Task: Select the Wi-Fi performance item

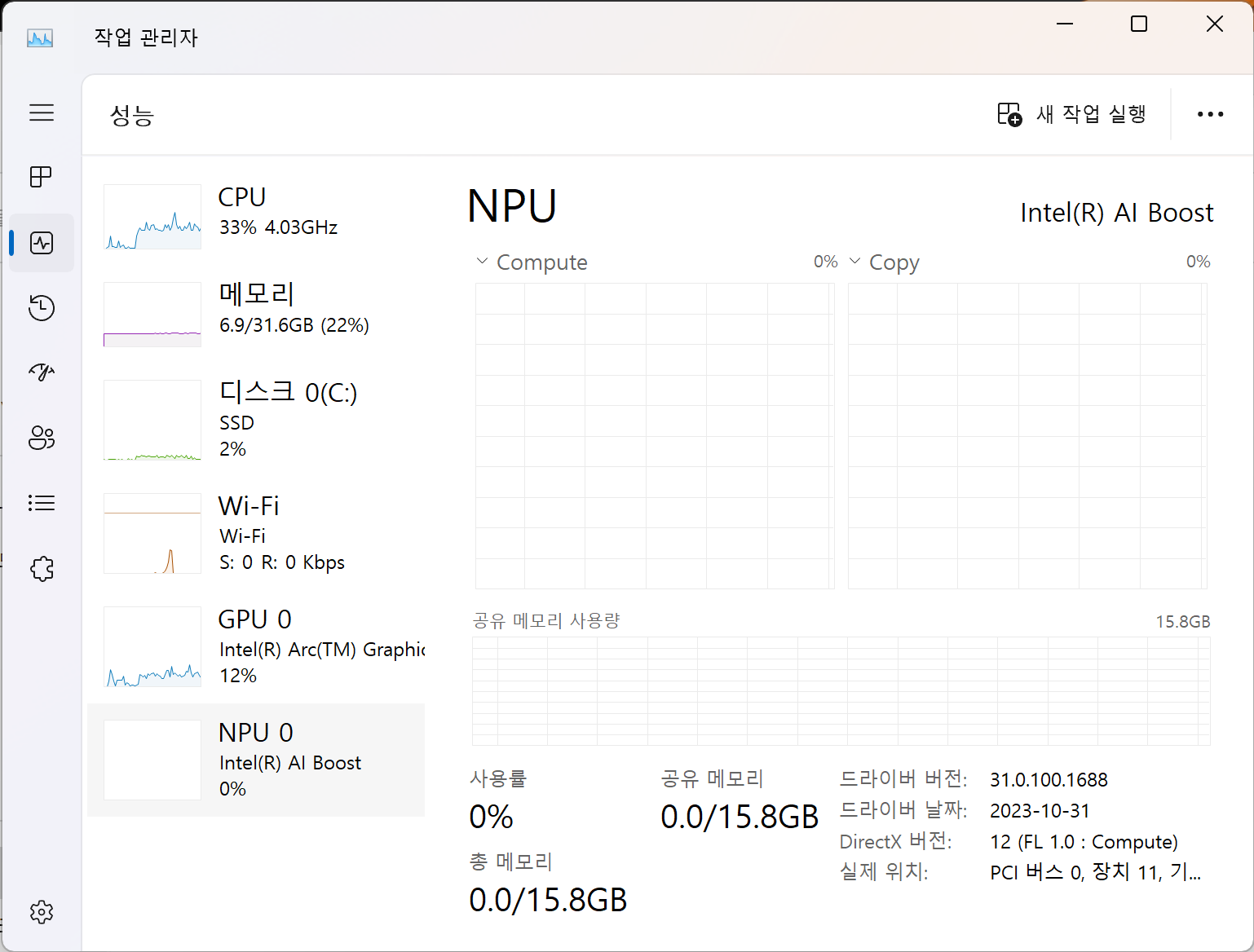Action: (256, 534)
